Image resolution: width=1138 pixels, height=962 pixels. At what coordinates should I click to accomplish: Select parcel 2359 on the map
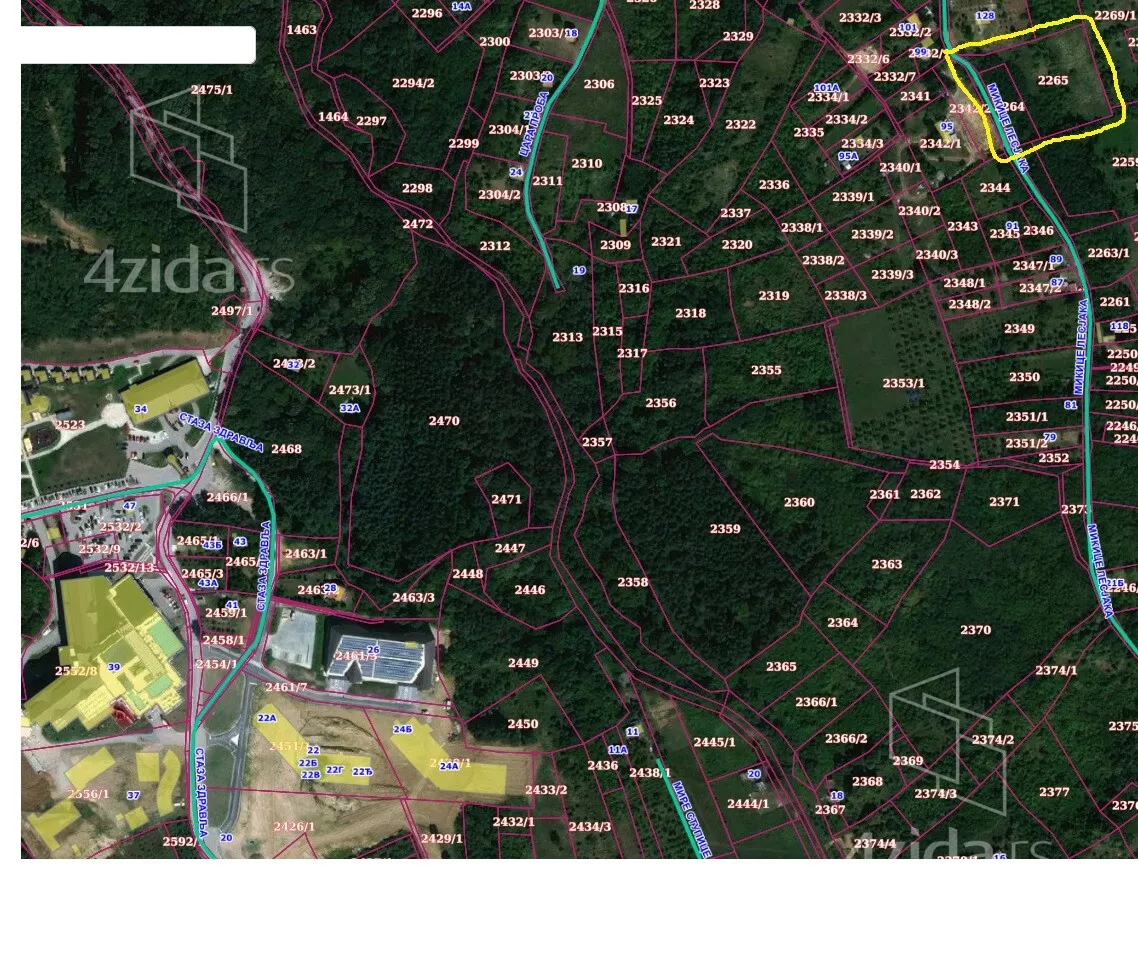point(725,529)
